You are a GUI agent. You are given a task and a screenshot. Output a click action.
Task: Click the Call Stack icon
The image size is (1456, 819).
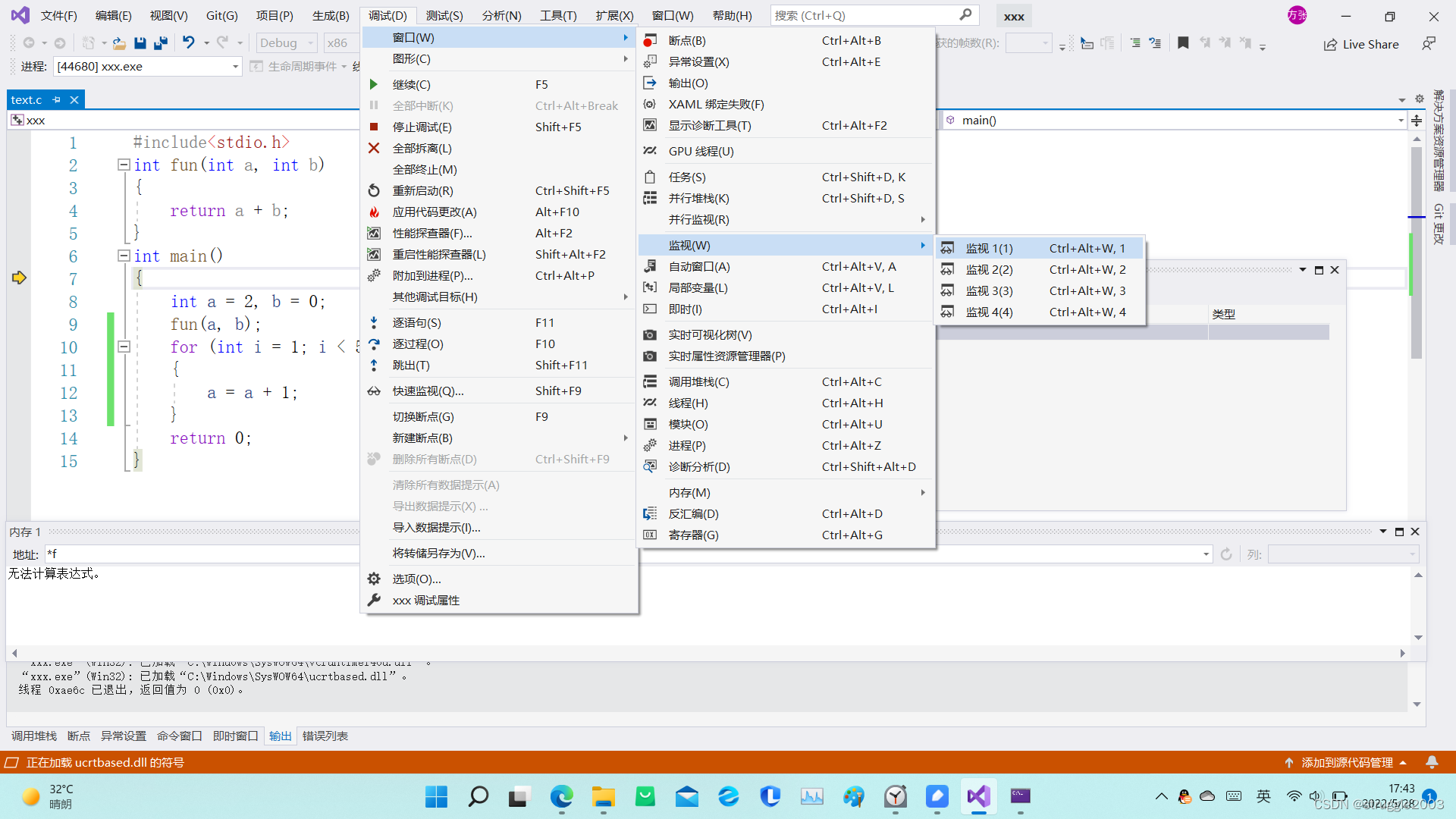pyautogui.click(x=650, y=381)
